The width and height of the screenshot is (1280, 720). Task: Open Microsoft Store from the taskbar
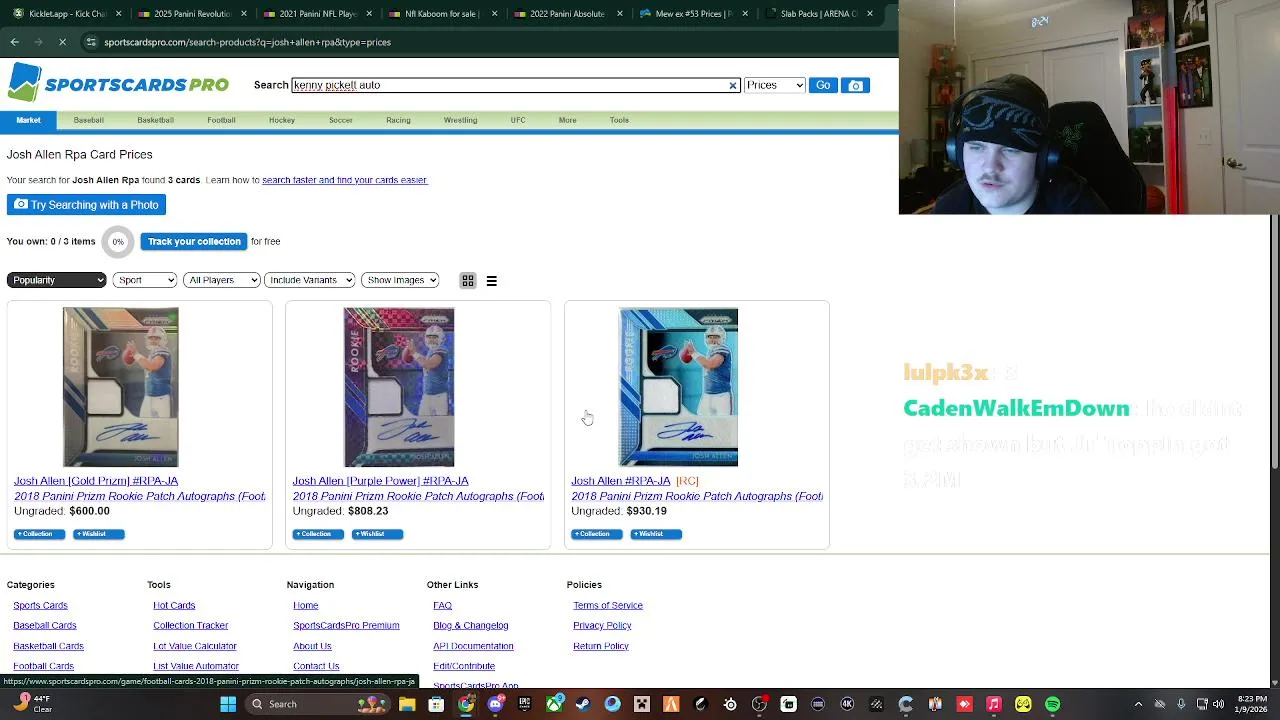pyautogui.click(x=436, y=704)
